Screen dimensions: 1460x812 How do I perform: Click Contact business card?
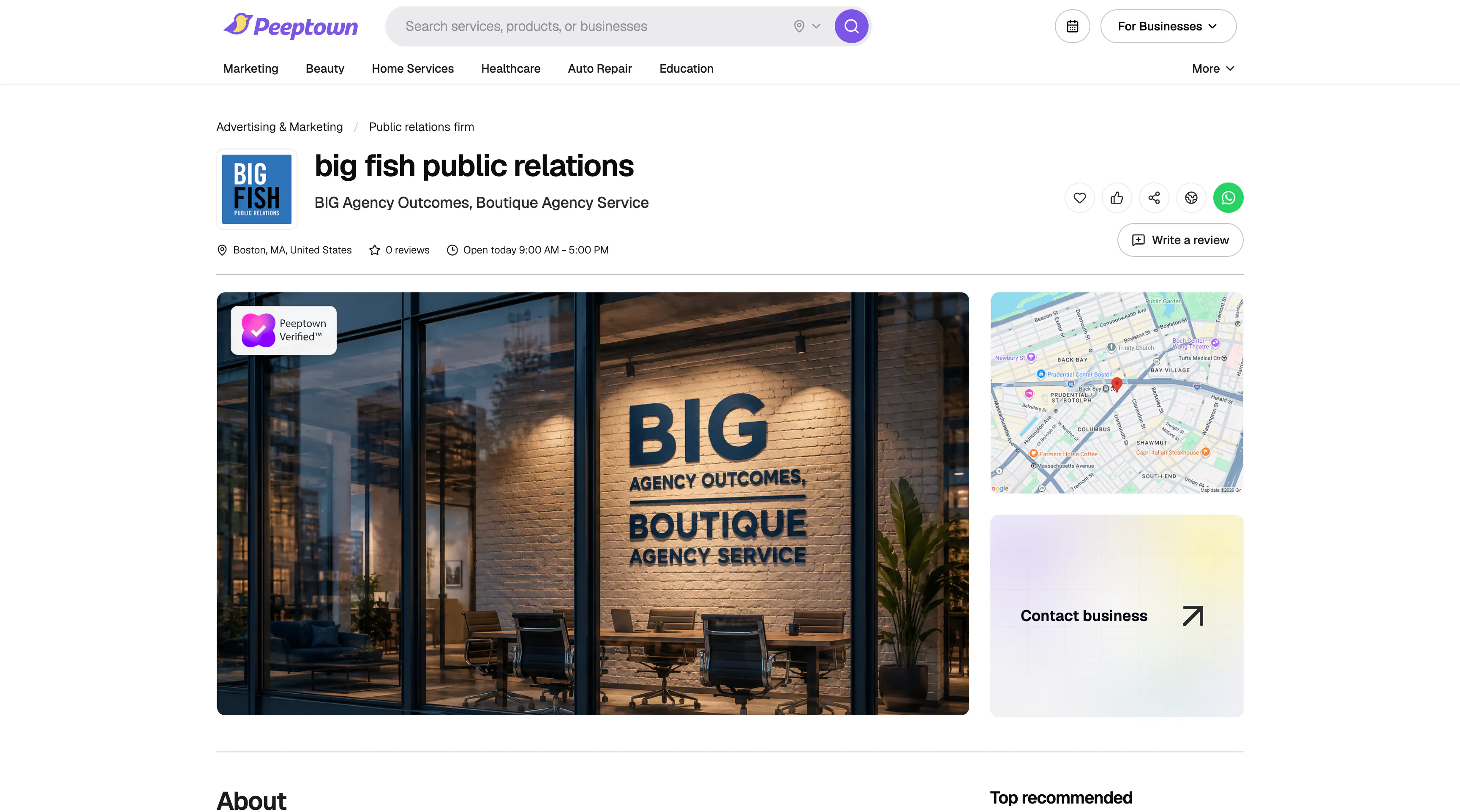(1117, 616)
